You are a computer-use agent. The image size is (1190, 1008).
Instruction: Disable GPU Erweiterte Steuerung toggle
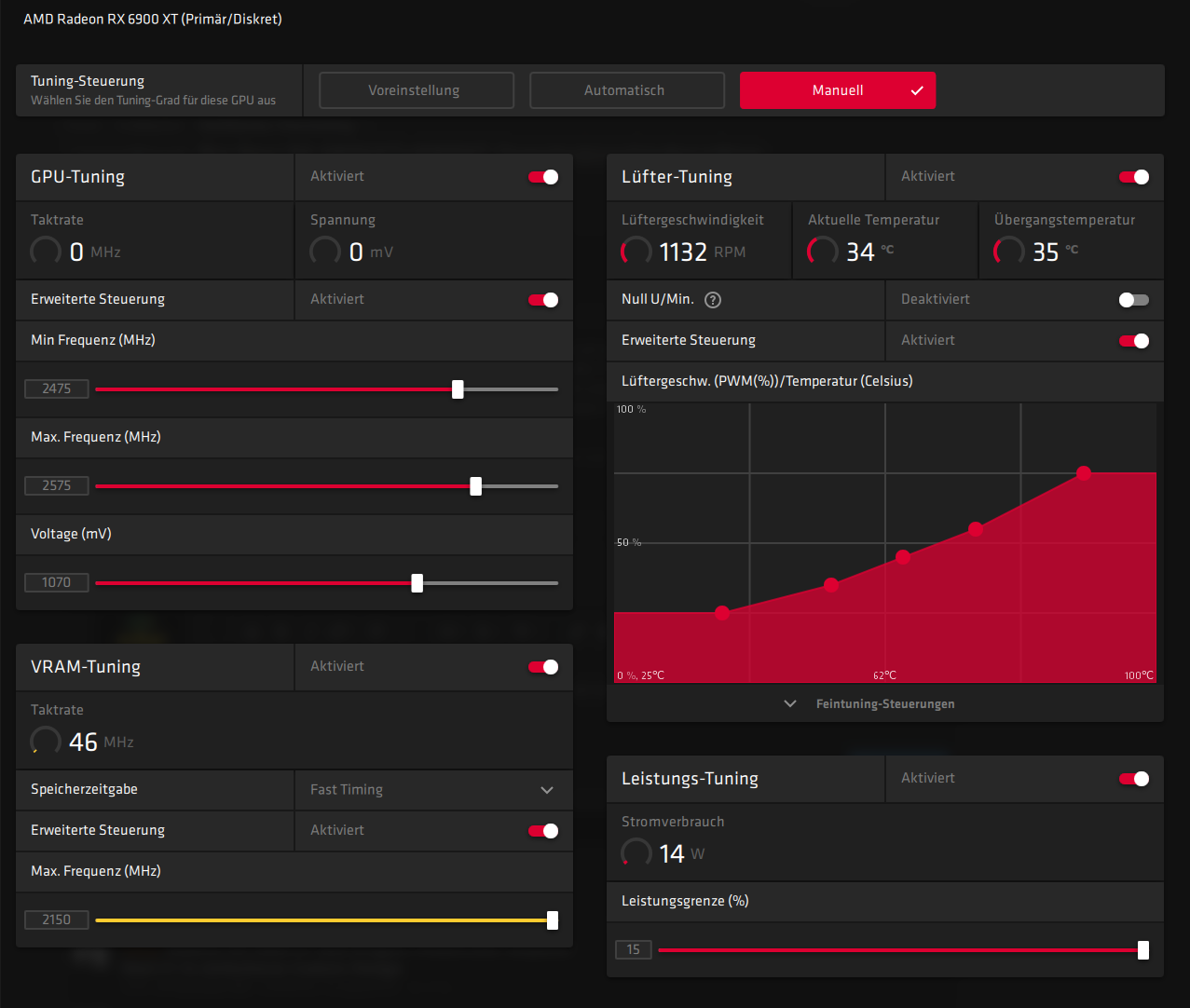point(543,300)
